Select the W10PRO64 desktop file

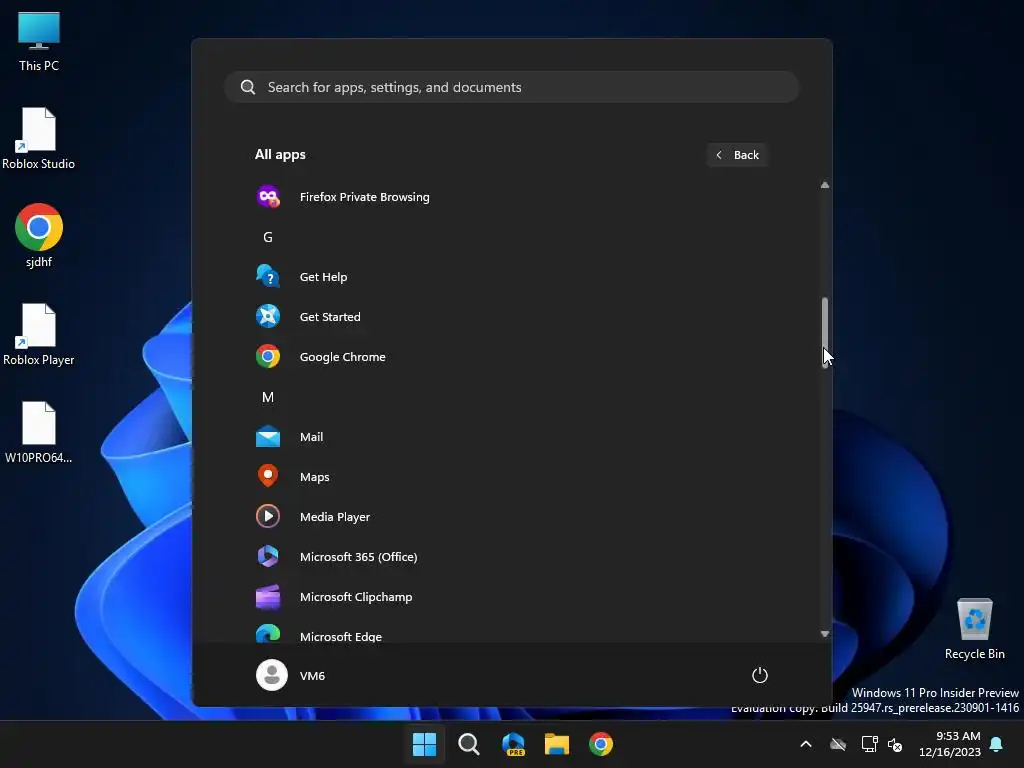tap(39, 432)
